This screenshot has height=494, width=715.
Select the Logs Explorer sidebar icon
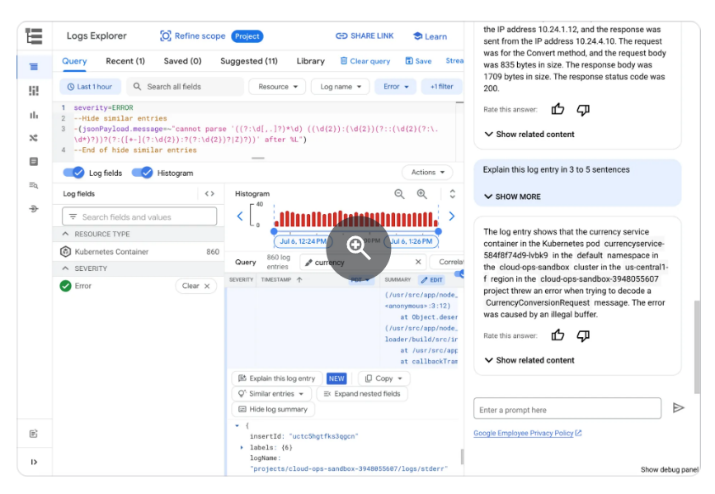pos(34,67)
